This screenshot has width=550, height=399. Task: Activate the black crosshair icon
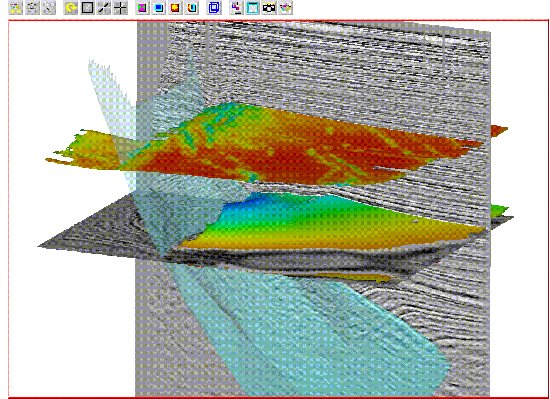(x=120, y=8)
